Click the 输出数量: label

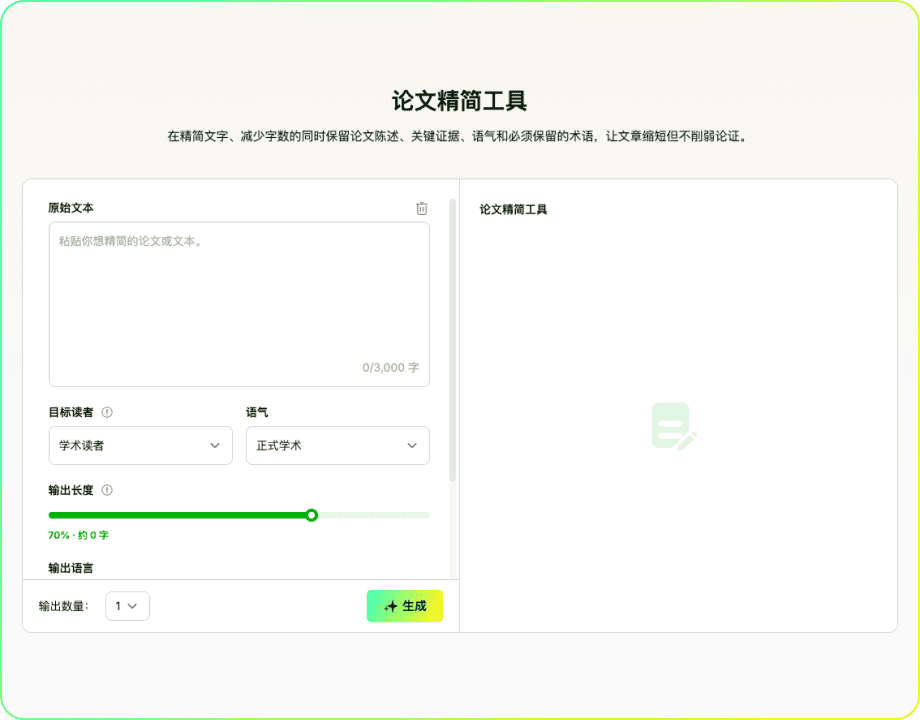point(64,606)
